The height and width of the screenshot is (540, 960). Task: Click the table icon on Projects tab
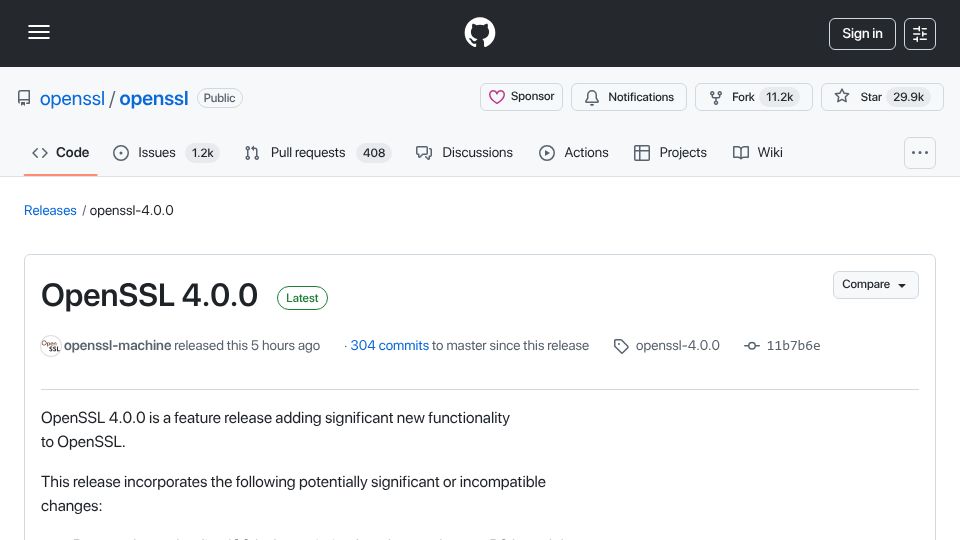(642, 153)
